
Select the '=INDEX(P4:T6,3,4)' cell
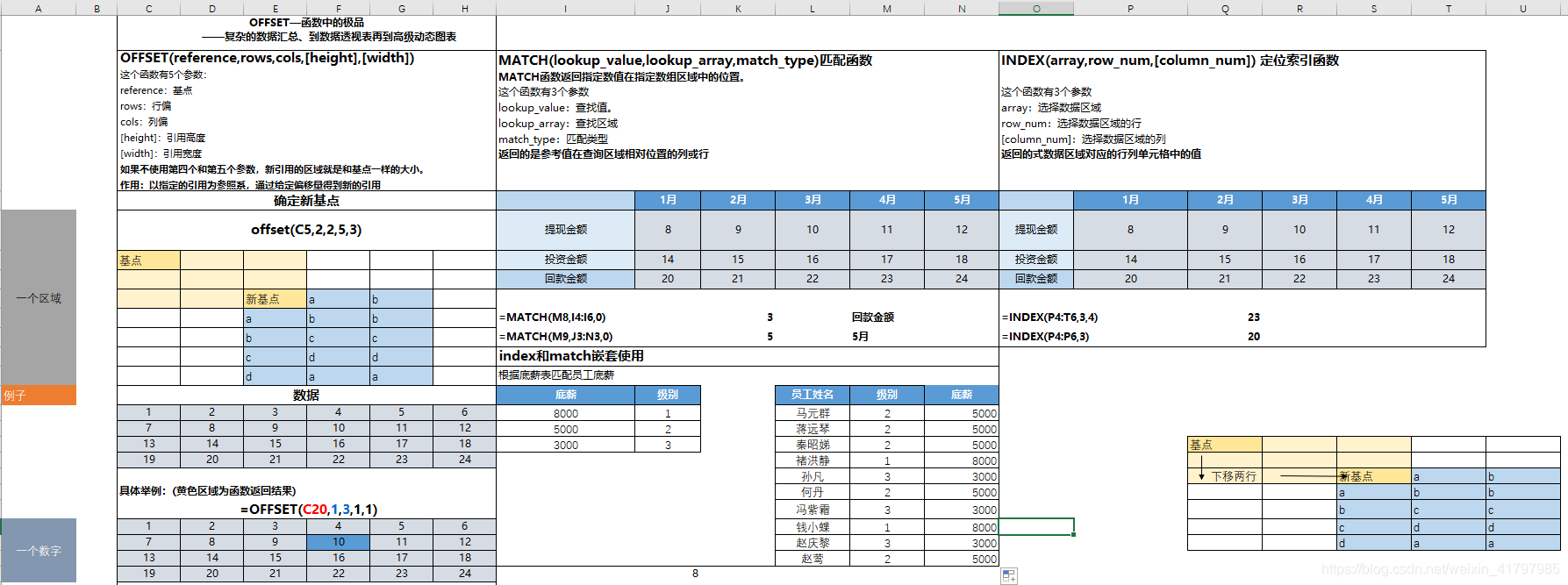coord(1049,317)
